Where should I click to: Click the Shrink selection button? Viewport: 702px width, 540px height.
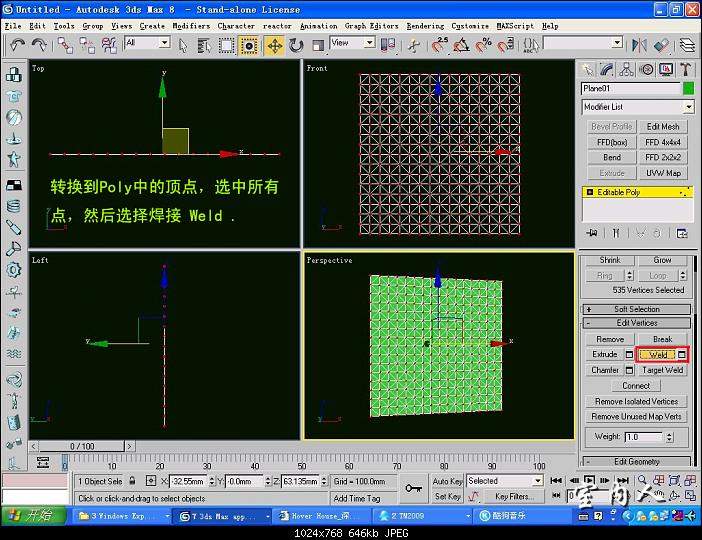coord(610,260)
